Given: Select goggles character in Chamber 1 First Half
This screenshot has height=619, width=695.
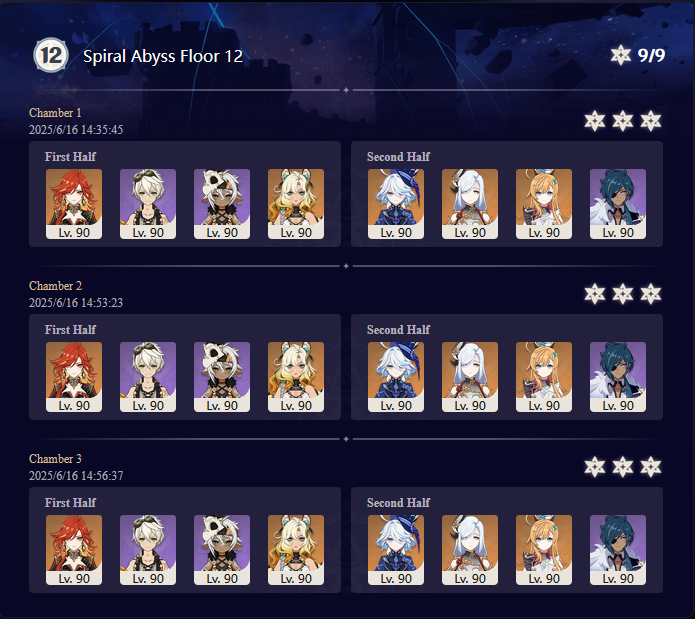Looking at the screenshot, I should pos(148,204).
